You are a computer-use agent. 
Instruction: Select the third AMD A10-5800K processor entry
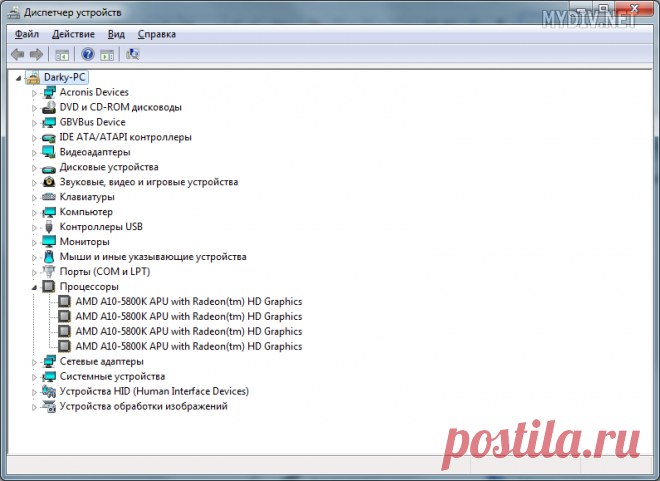click(x=189, y=332)
